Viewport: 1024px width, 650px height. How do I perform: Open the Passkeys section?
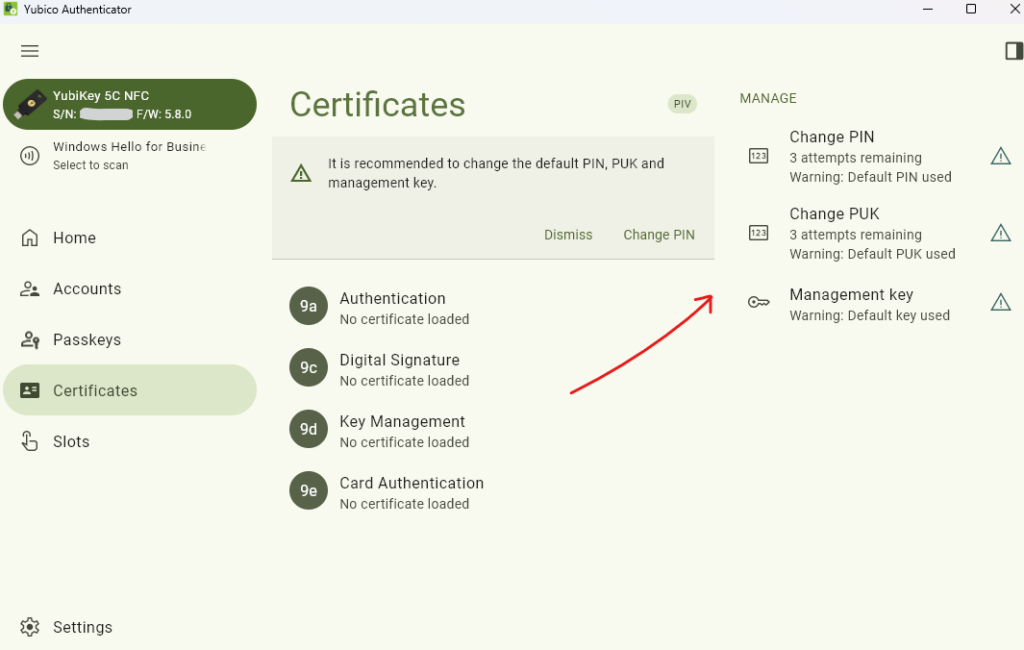(130, 340)
